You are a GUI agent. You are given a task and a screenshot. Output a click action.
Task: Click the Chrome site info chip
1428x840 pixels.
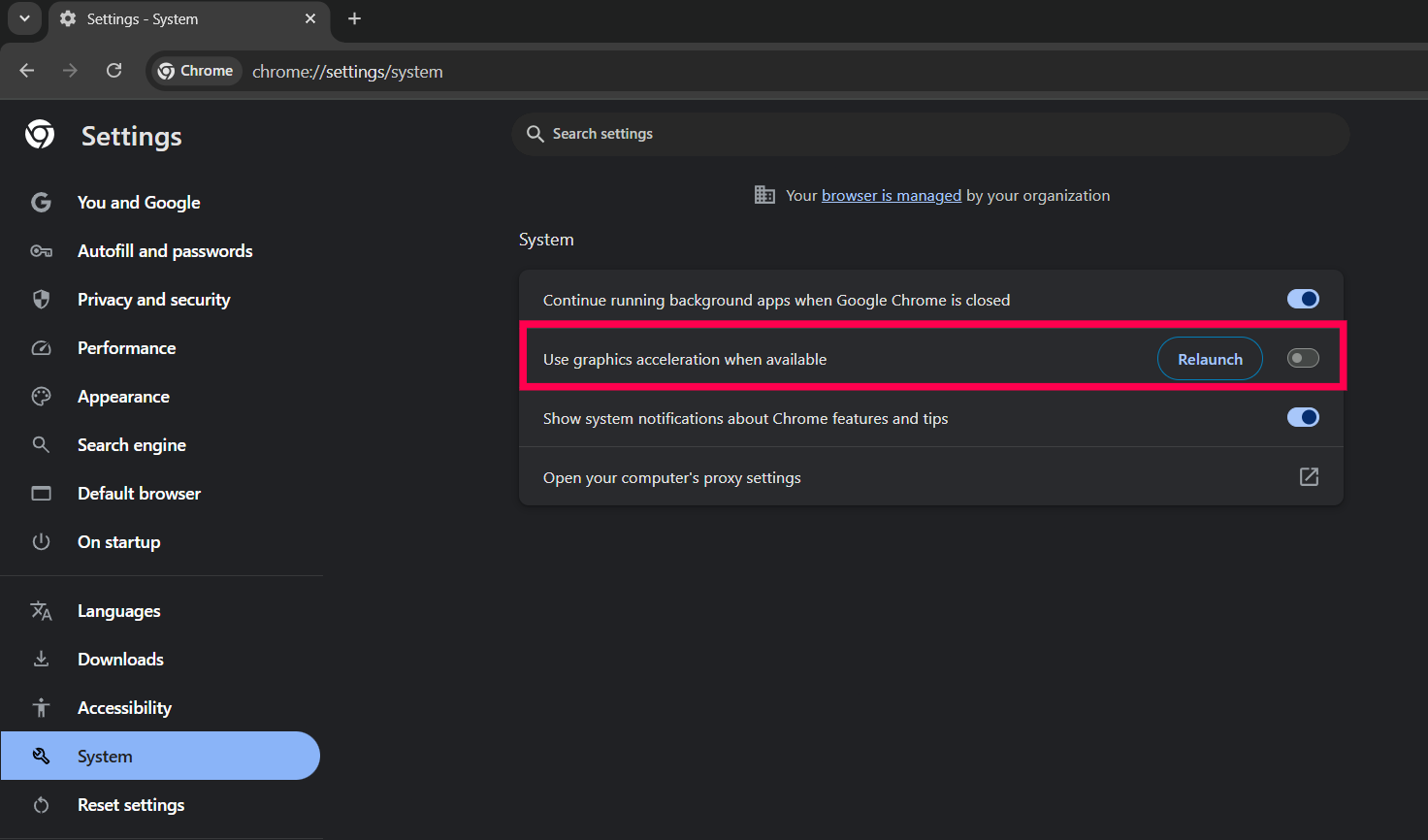click(x=197, y=71)
